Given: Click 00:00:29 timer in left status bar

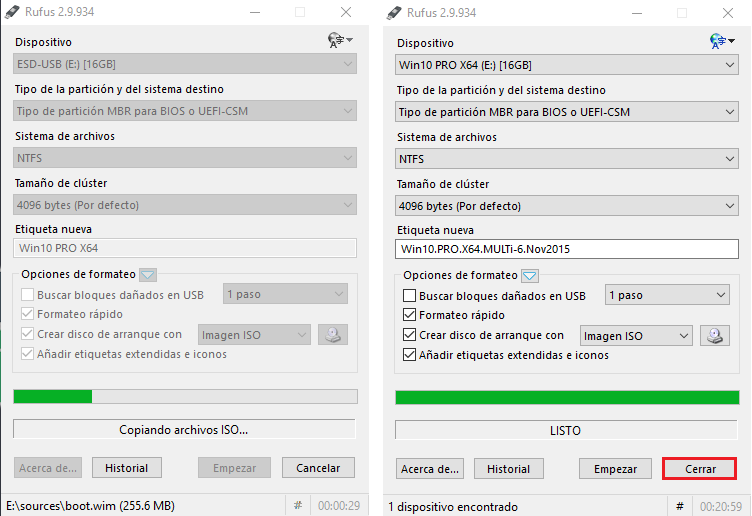Looking at the screenshot, I should (339, 505).
